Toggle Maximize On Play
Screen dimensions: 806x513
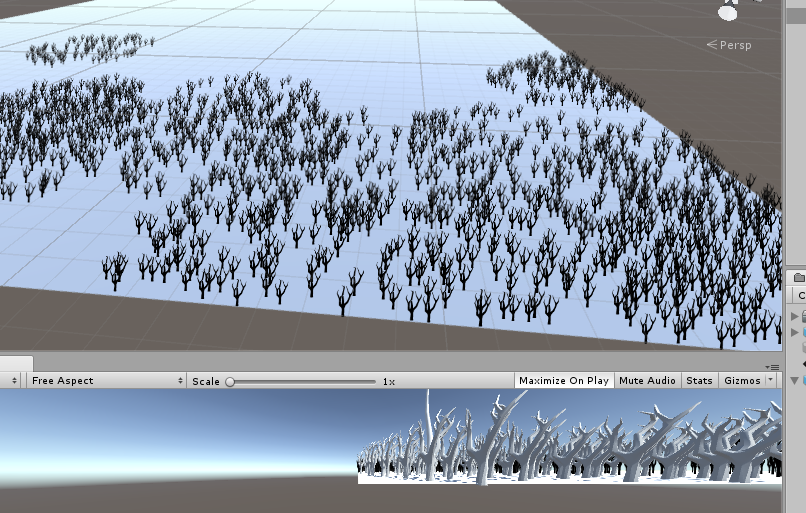click(x=564, y=381)
